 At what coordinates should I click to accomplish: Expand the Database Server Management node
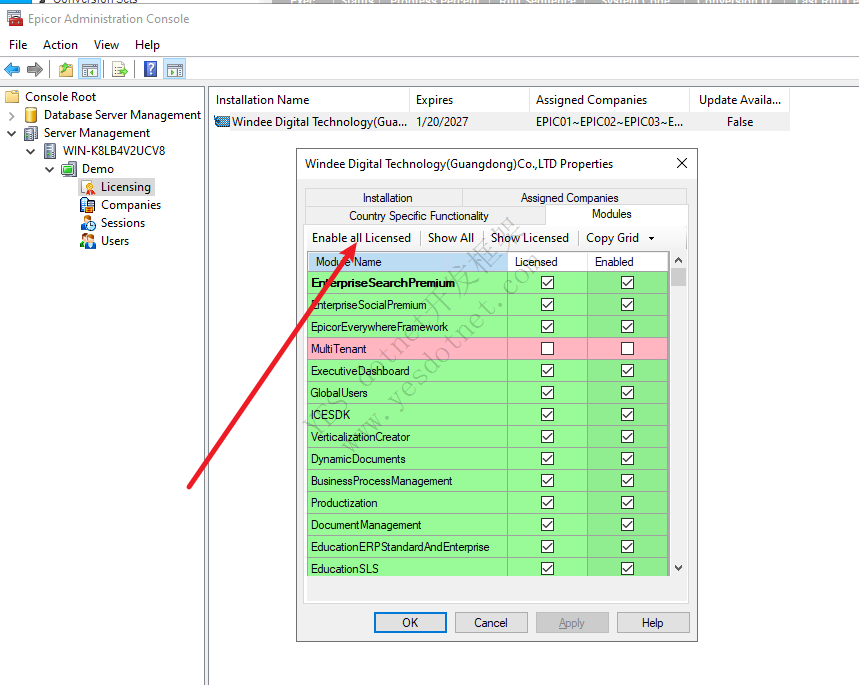12,115
